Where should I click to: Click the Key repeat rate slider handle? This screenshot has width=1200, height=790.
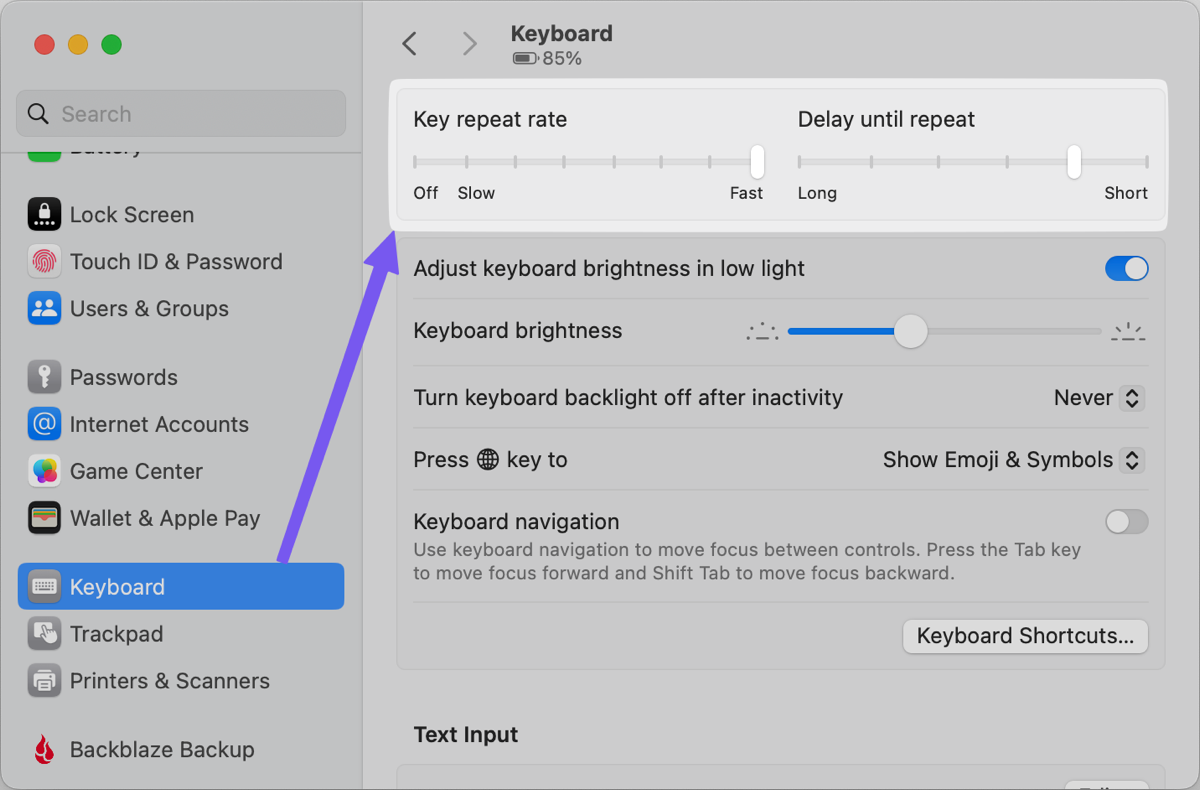[x=757, y=161]
